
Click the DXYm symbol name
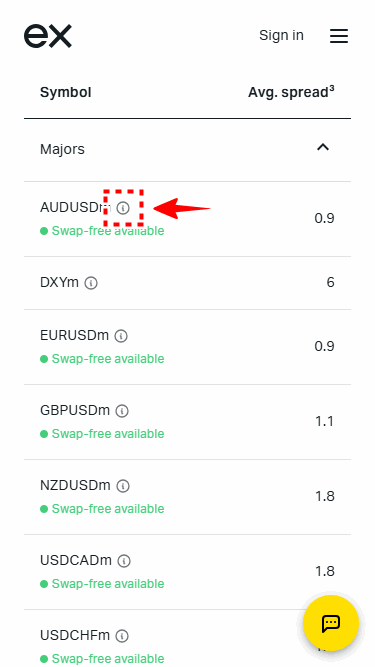60,282
